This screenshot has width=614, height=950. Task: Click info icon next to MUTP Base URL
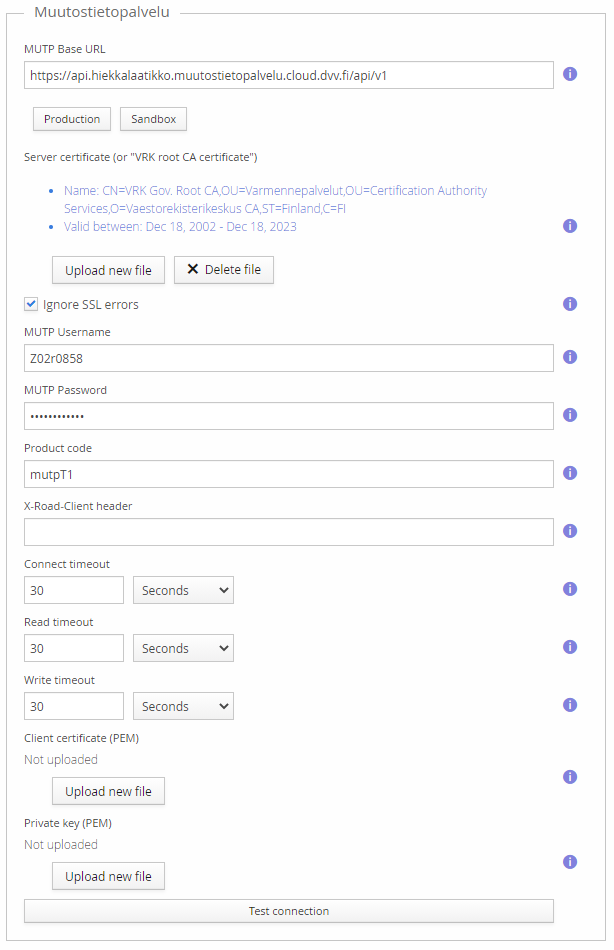570,74
